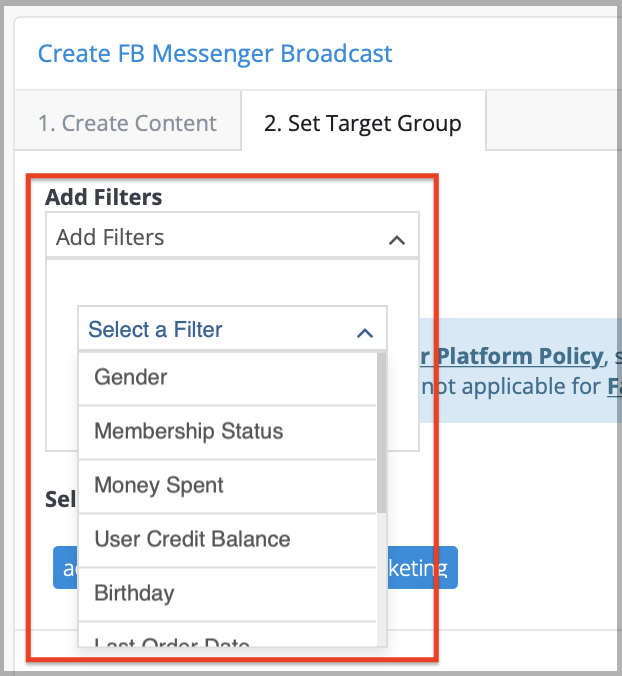Screen dimensions: 622x676
Task: Select the User Credit Balance filter
Action: (x=228, y=540)
